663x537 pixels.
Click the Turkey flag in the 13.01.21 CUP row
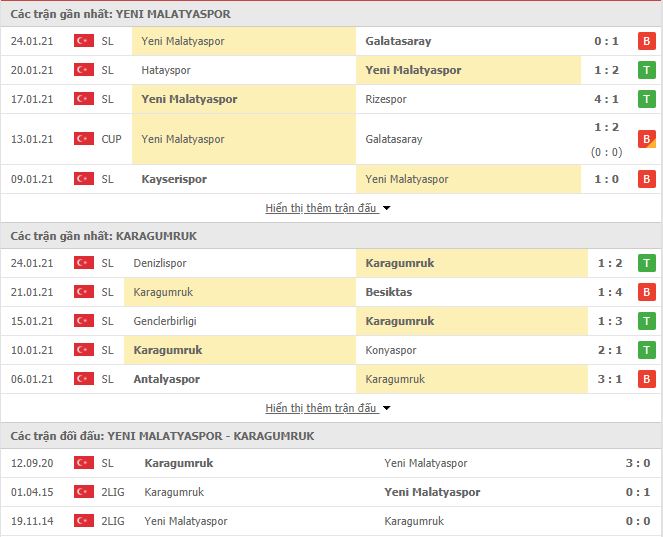pos(84,139)
